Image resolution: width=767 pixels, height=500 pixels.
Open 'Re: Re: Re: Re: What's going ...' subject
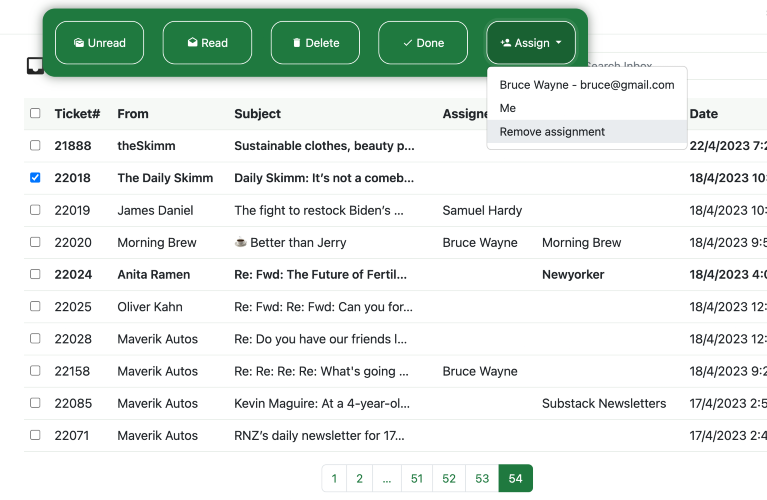[x=321, y=371]
